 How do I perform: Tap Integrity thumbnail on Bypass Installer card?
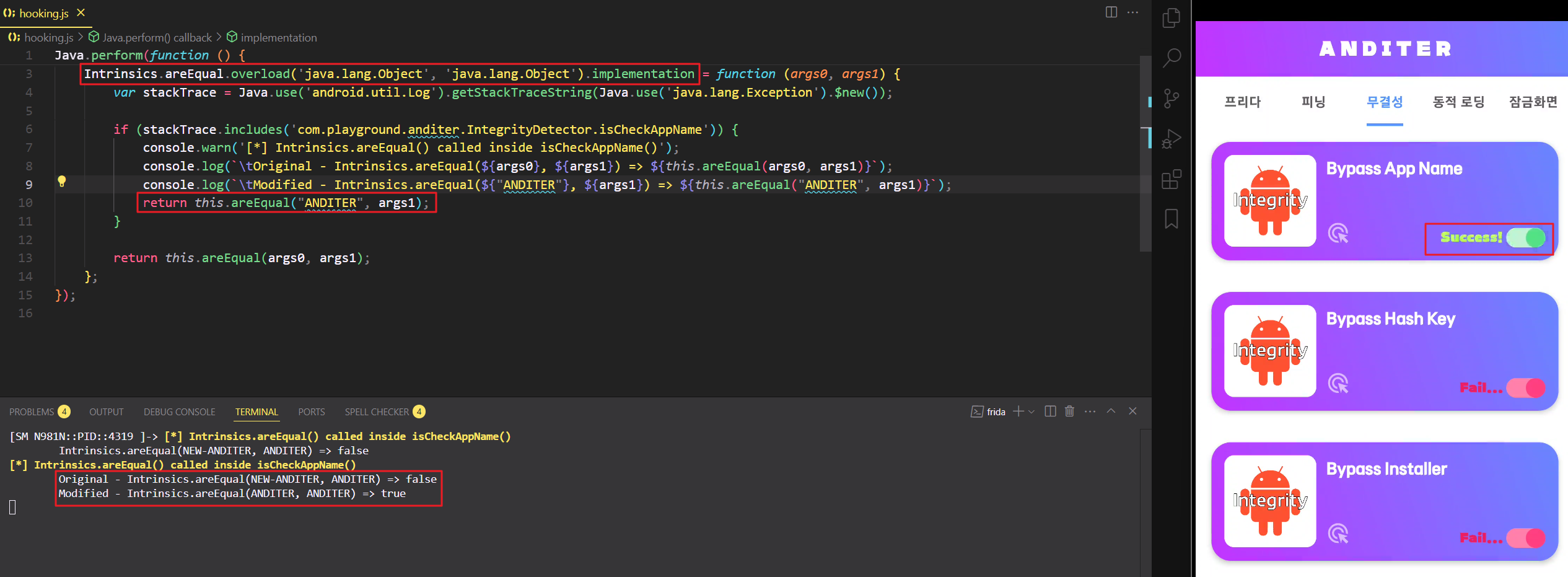[x=1270, y=501]
